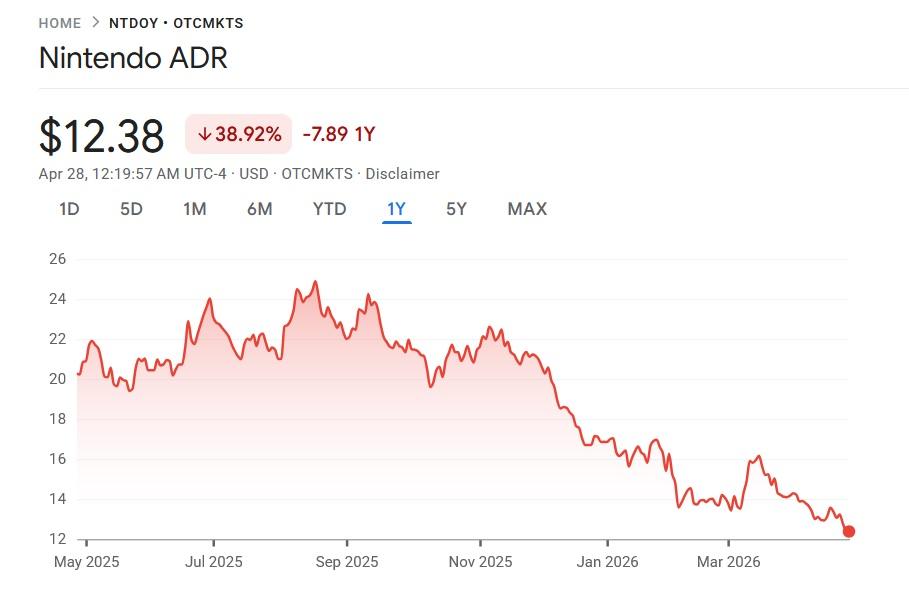Open the Disclaimer link

(x=402, y=174)
